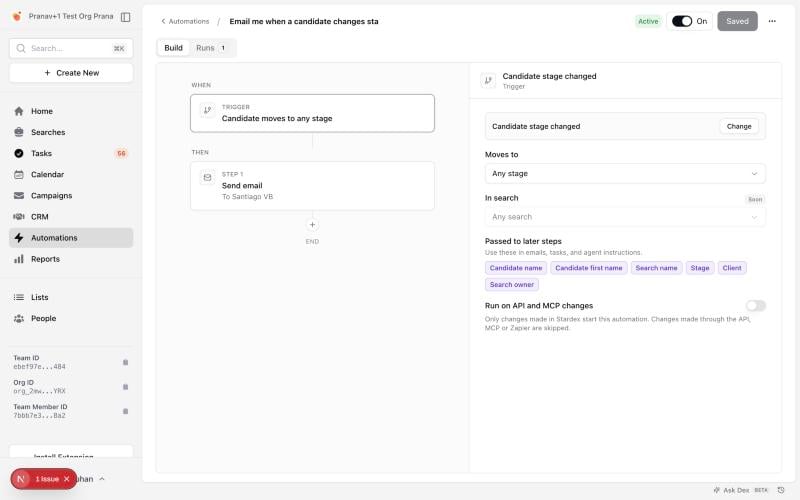
Task: Click the Create New button
Action: [x=71, y=73]
